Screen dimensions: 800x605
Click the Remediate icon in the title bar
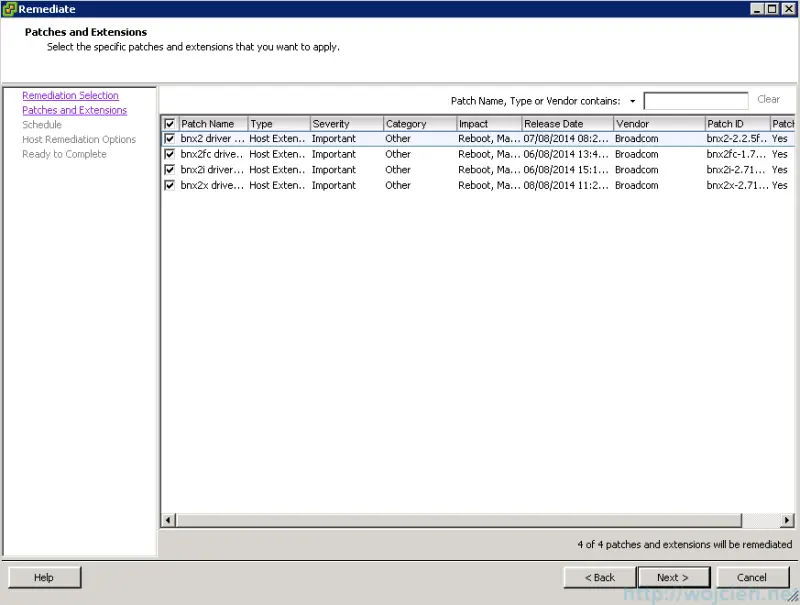point(10,9)
